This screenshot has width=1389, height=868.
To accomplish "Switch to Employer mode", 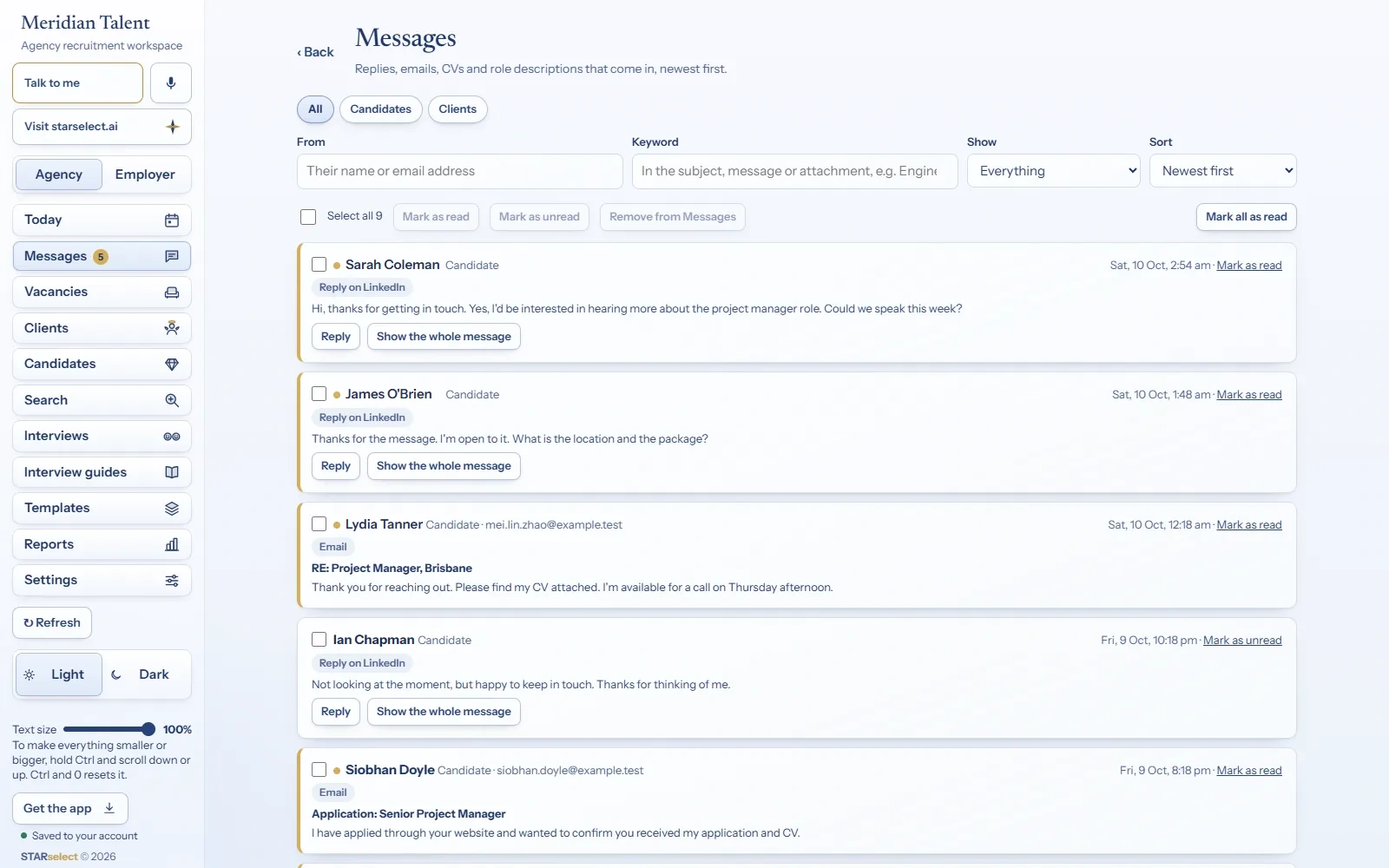I will (145, 174).
